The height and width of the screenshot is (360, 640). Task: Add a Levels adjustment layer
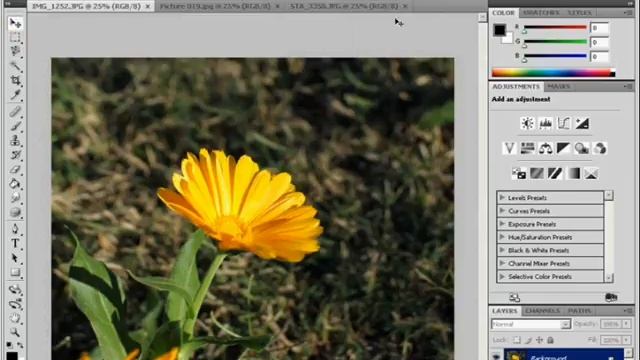[x=545, y=123]
